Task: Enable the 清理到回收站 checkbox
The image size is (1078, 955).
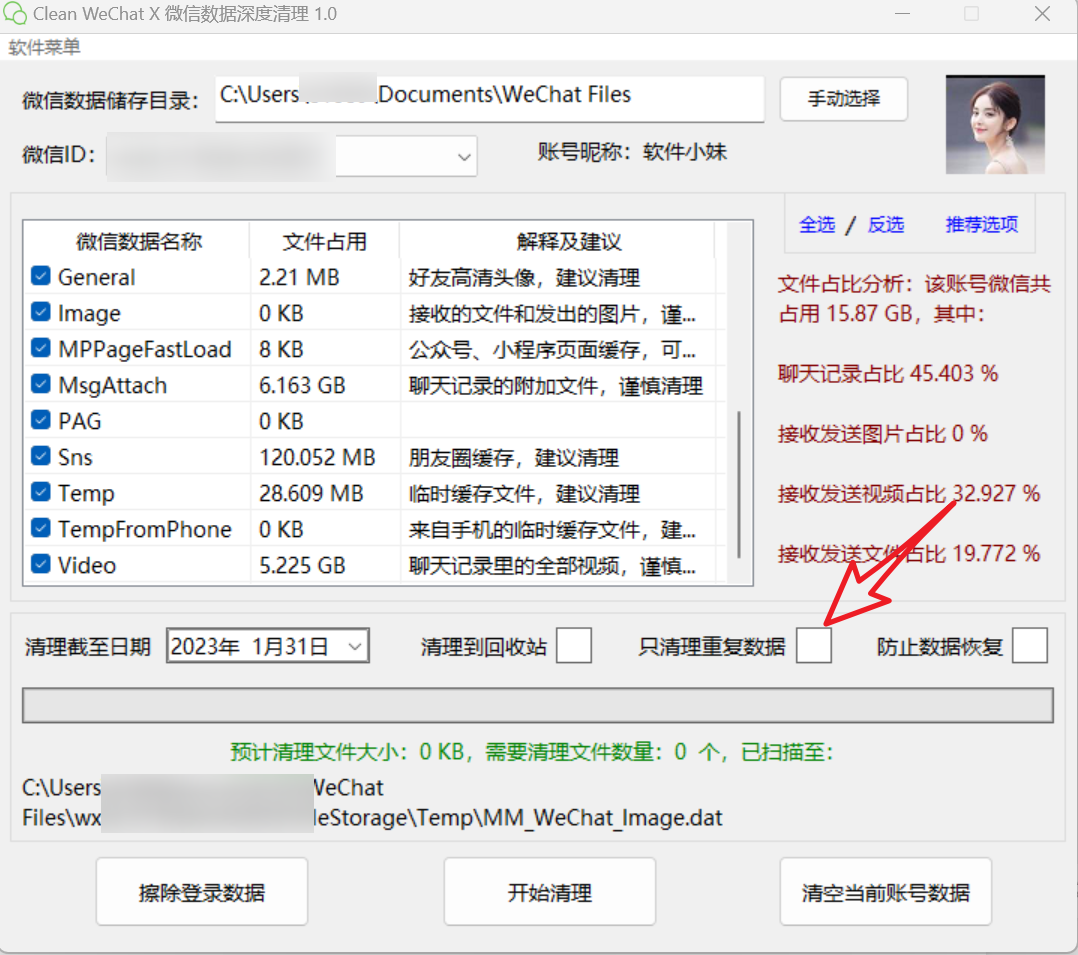Action: click(574, 646)
